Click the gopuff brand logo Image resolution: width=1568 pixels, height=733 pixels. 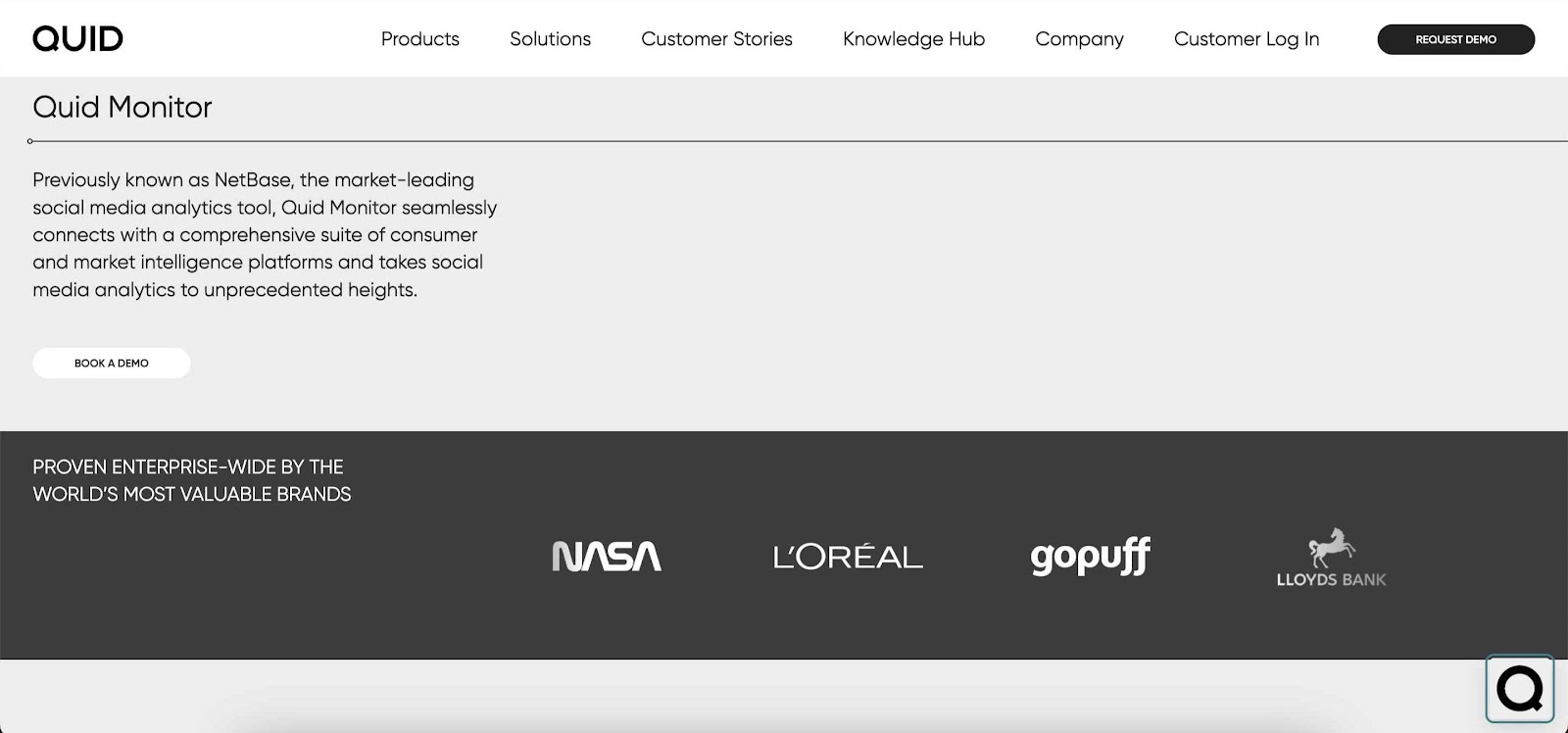pyautogui.click(x=1091, y=557)
